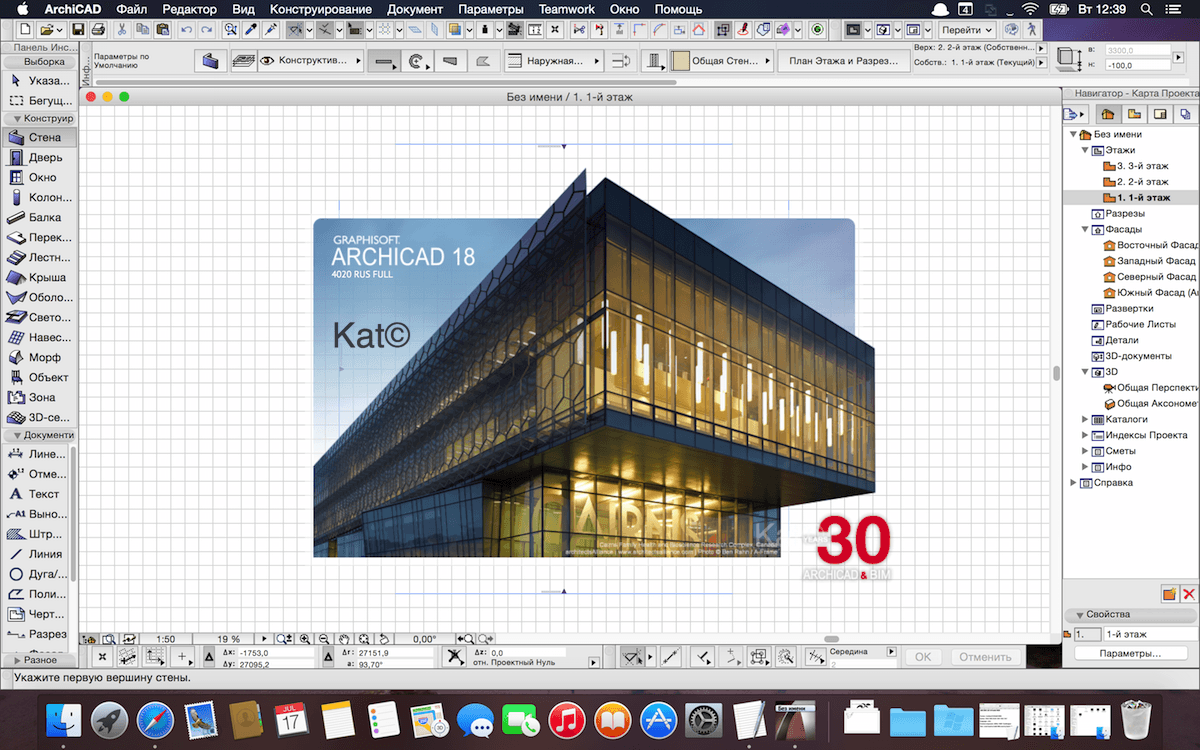
Task: Open the Файл menu
Action: (131, 9)
